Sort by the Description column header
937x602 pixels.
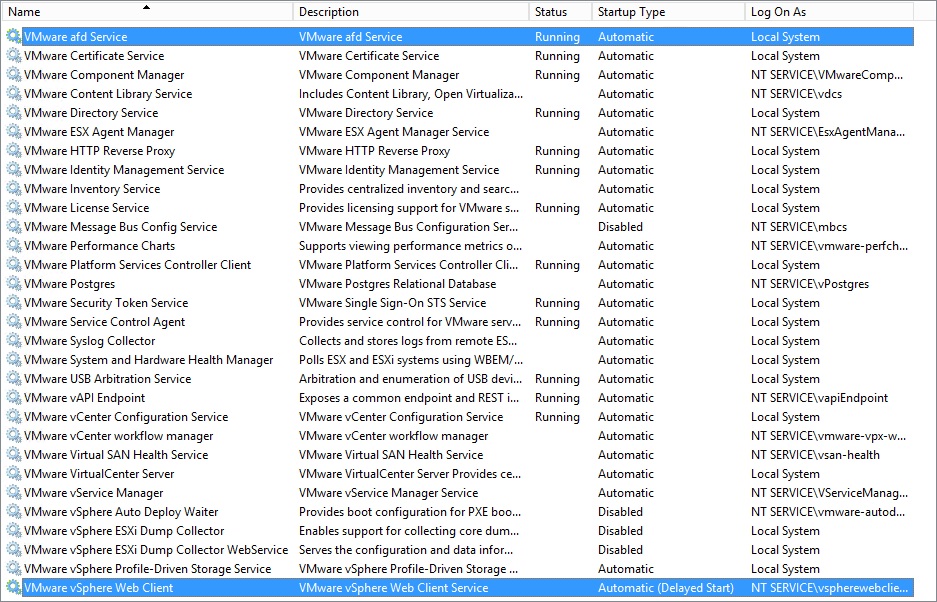click(411, 11)
